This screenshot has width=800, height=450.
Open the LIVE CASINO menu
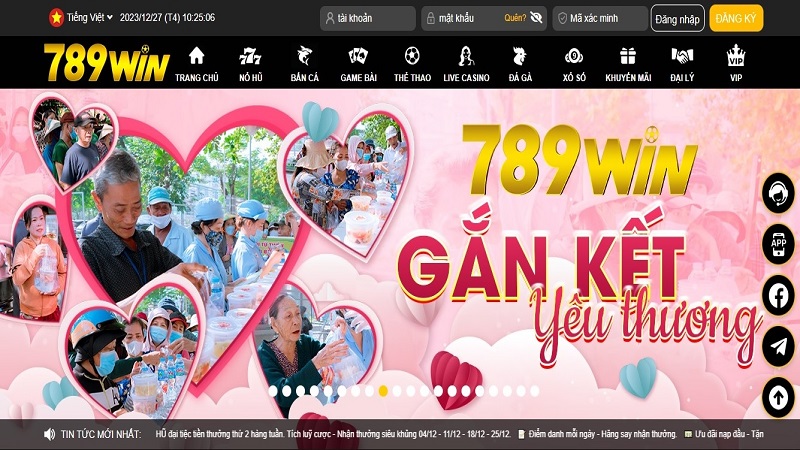click(x=466, y=64)
